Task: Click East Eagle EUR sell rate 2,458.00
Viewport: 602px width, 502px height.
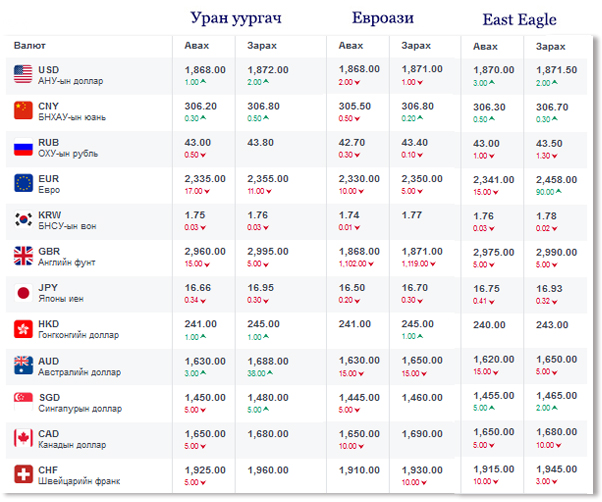Action: [557, 178]
